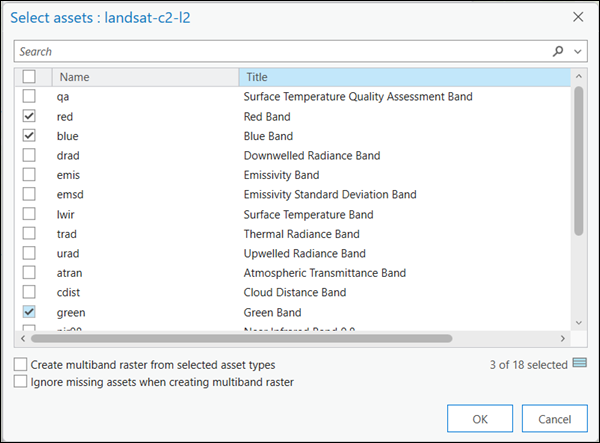The height and width of the screenshot is (443, 600).
Task: Click the search magnifier icon
Action: [559, 51]
